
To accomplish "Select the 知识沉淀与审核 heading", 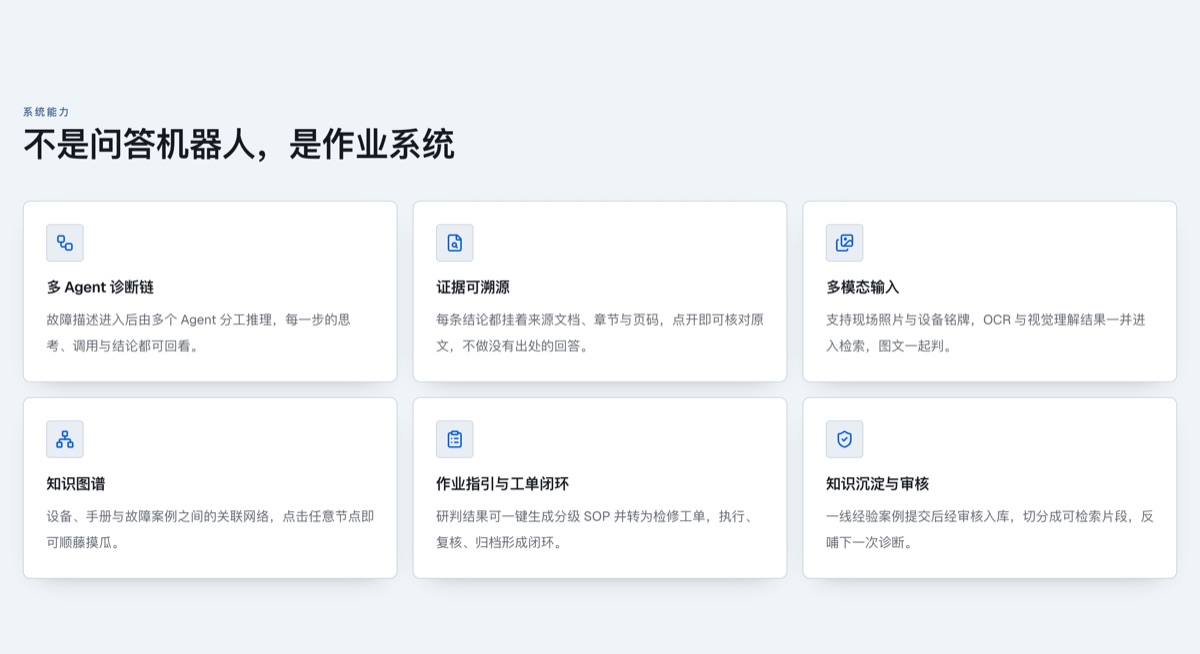I will pos(878,483).
